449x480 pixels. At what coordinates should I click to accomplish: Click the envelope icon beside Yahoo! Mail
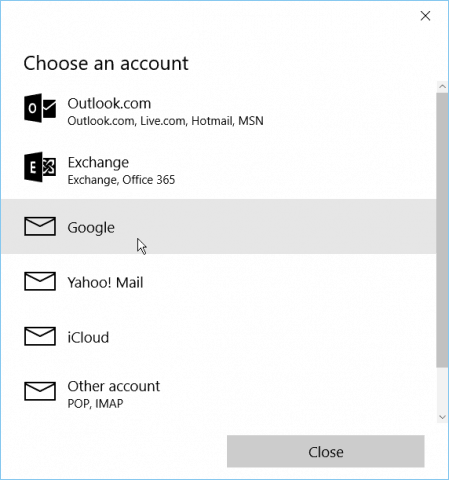[40, 281]
